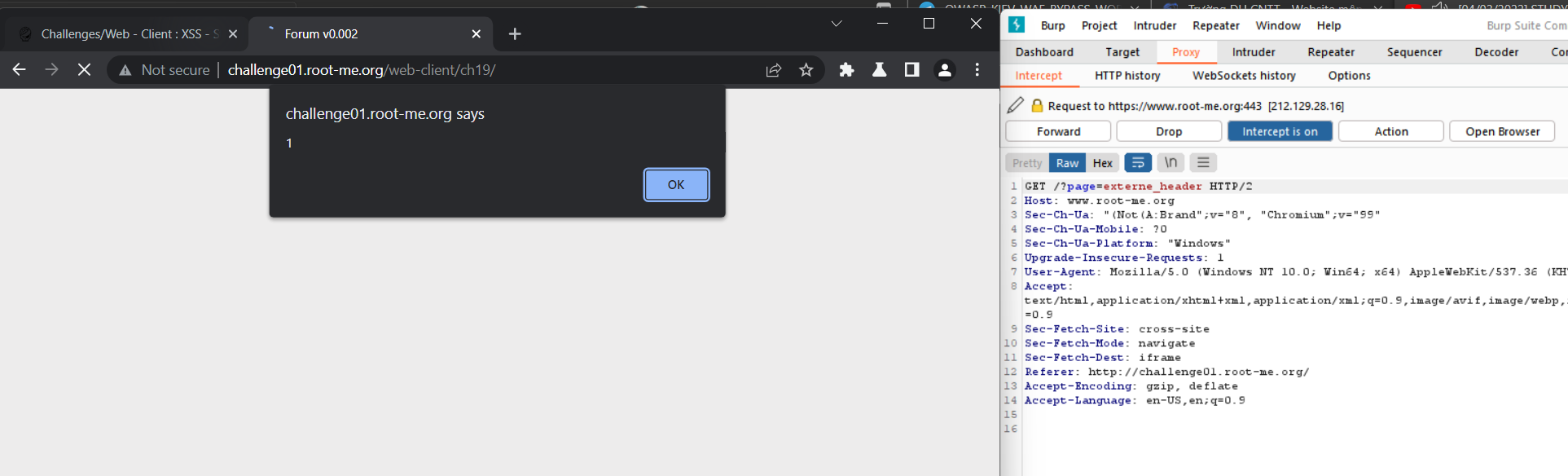
Task: Stop loading the page
Action: (84, 70)
